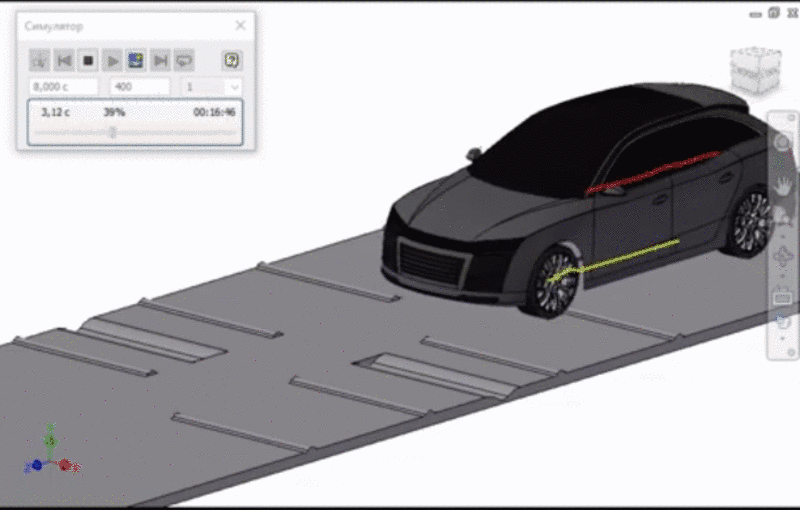Stop the running simulation

[x=88, y=61]
